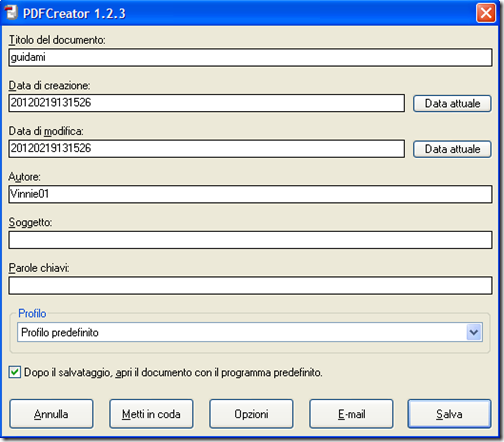Uncheck open document after saving checkbox
Image resolution: width=504 pixels, height=442 pixels.
[x=15, y=372]
